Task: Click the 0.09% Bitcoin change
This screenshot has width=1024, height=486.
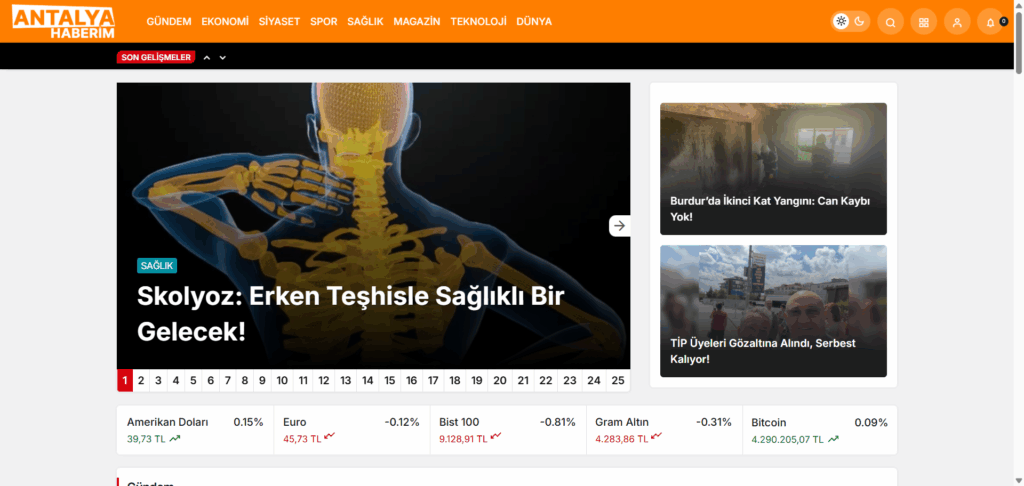Action: [871, 422]
